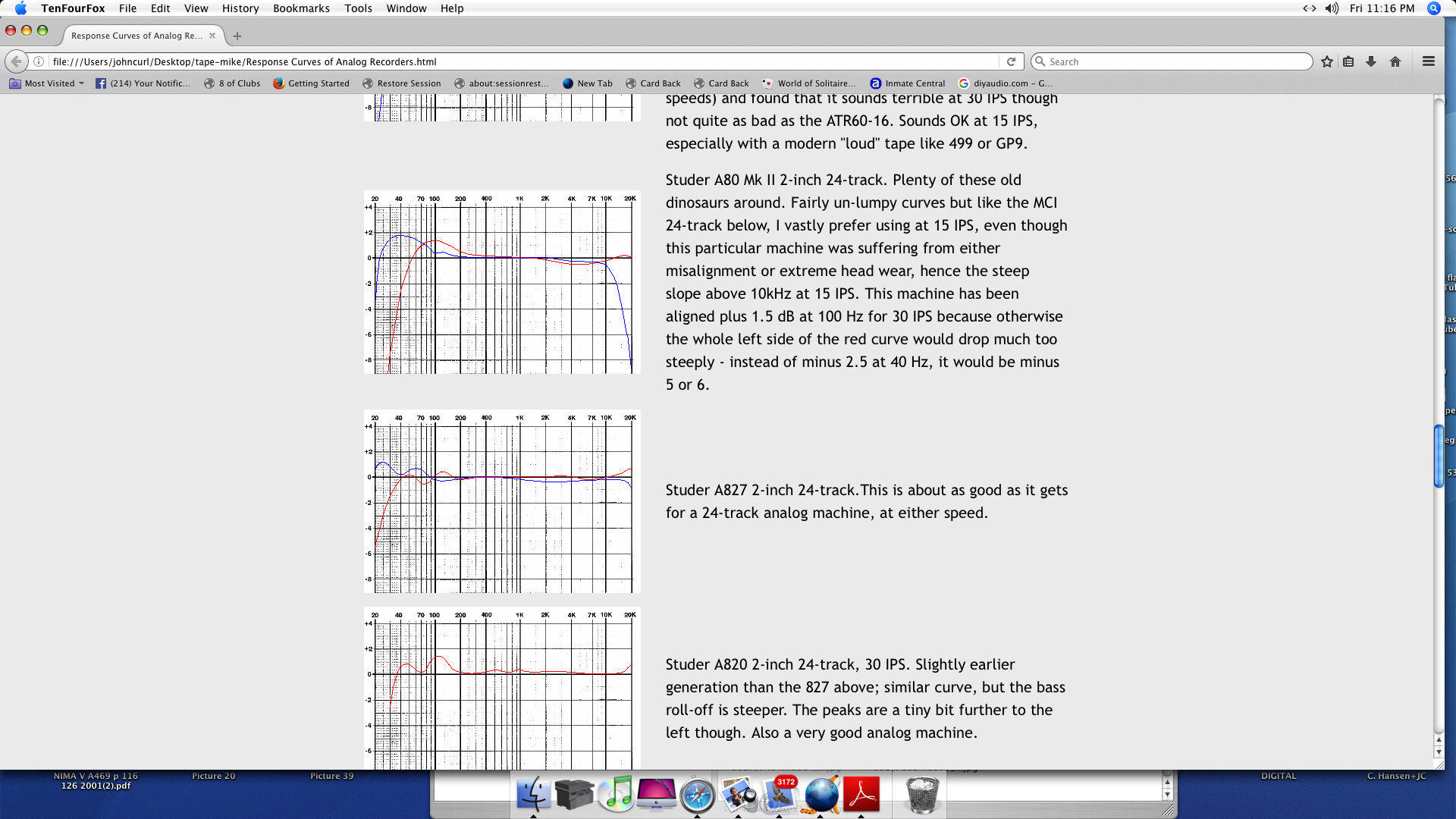Open the Window menu

pyautogui.click(x=406, y=8)
